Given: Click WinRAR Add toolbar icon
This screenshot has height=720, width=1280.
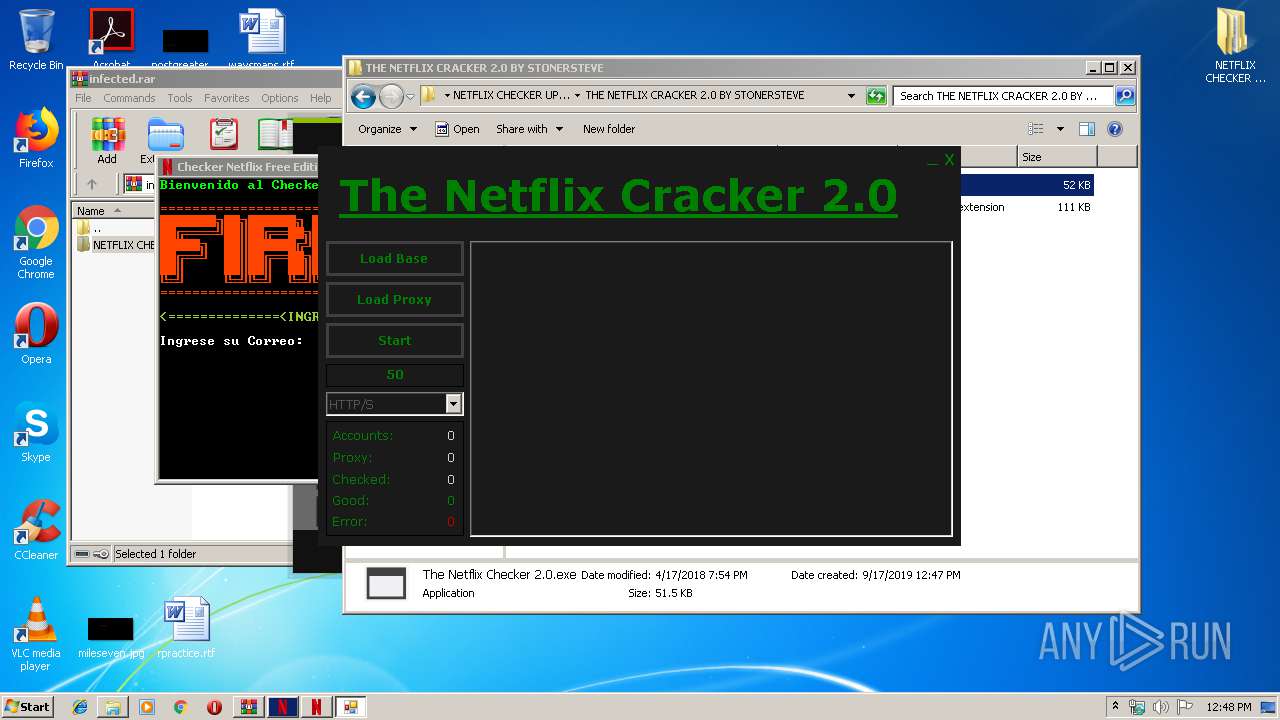Looking at the screenshot, I should click(107, 140).
